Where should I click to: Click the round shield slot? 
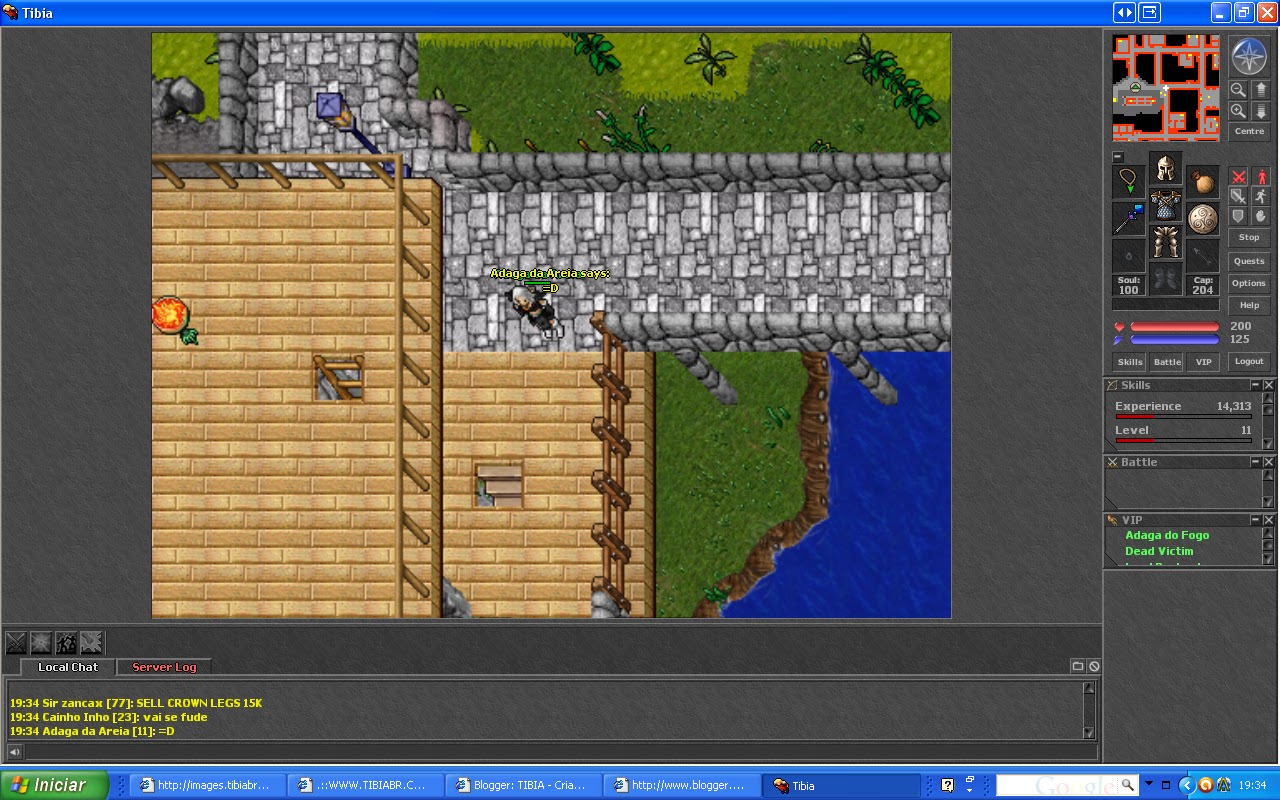[x=1203, y=219]
